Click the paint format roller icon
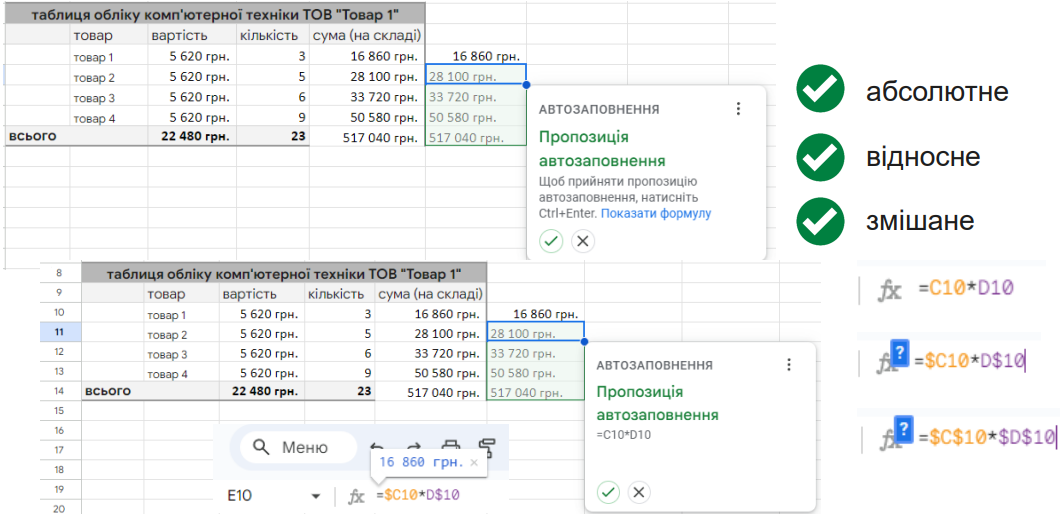Image resolution: width=1060 pixels, height=514 pixels. [487, 447]
